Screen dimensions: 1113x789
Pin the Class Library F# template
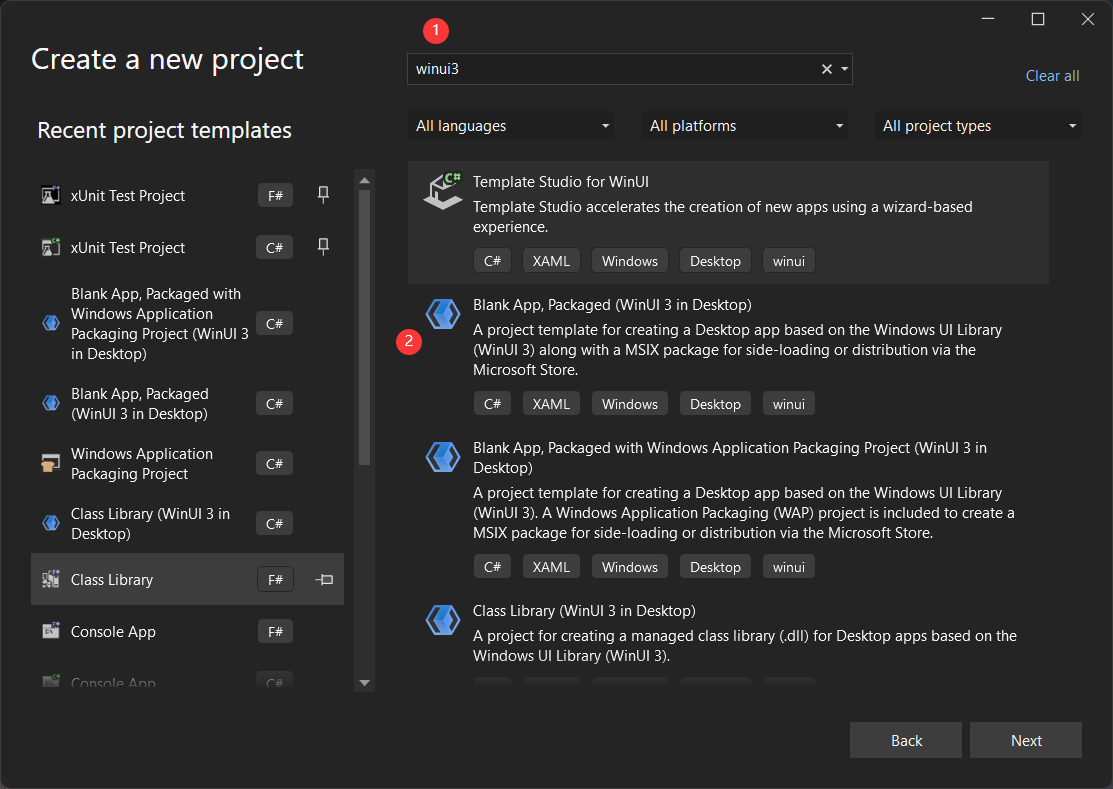coord(323,578)
